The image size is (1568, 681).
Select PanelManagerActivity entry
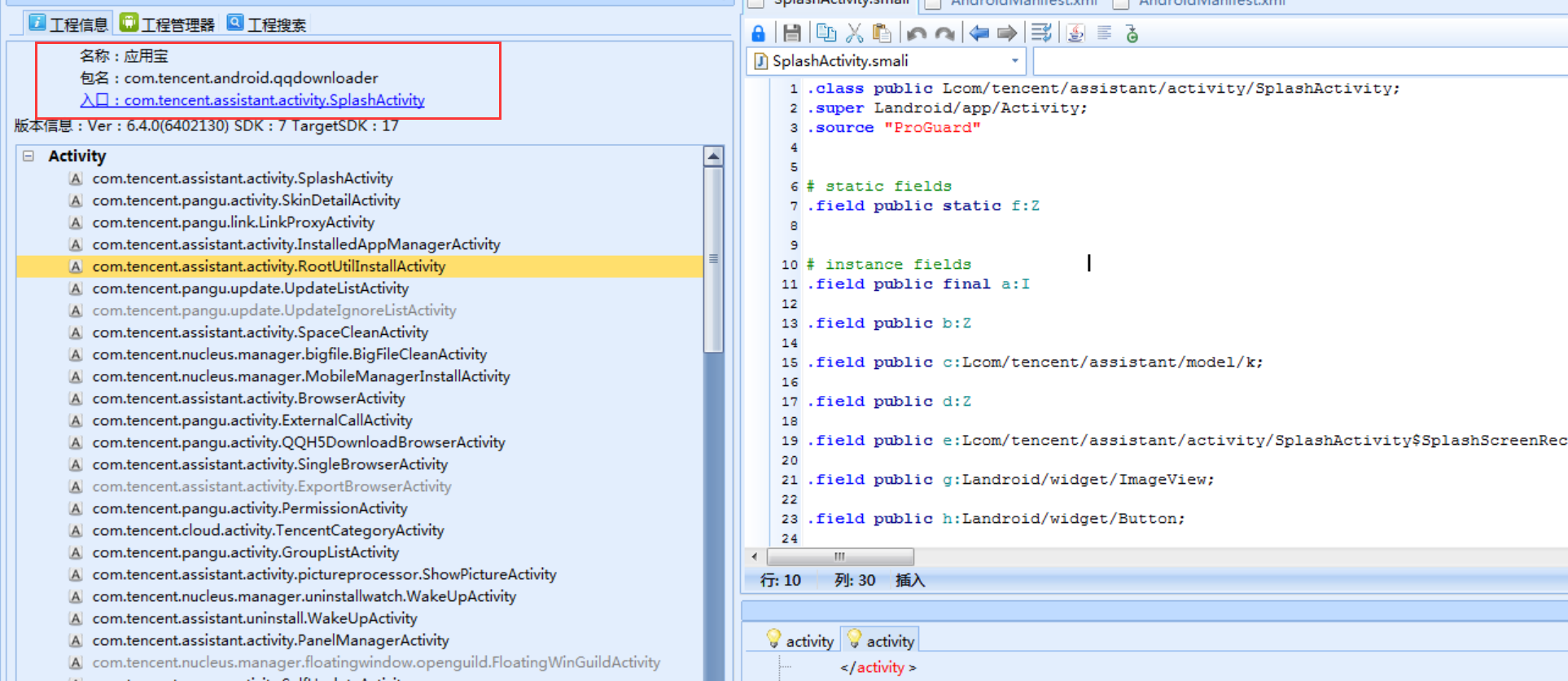pos(270,640)
